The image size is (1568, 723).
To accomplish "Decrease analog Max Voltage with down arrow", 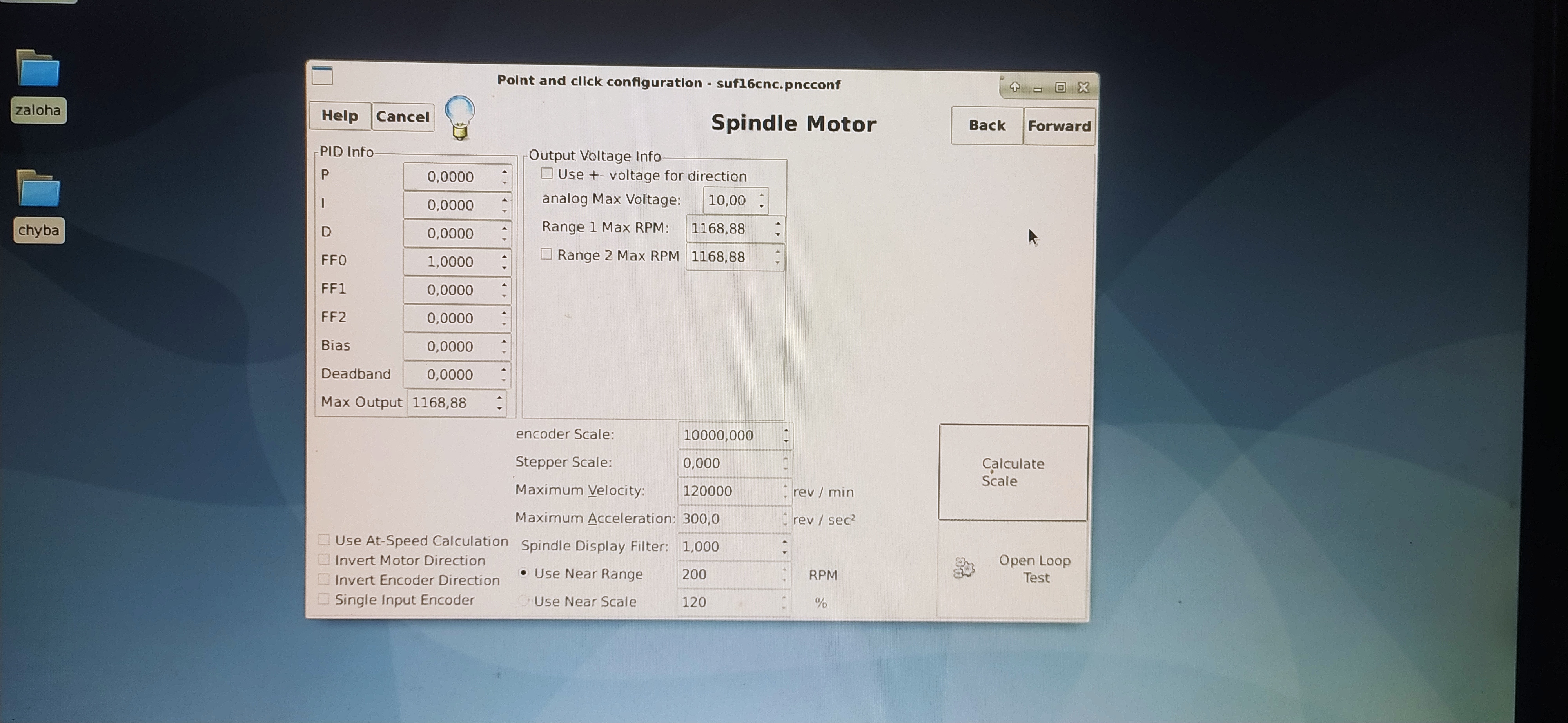I will (x=762, y=206).
